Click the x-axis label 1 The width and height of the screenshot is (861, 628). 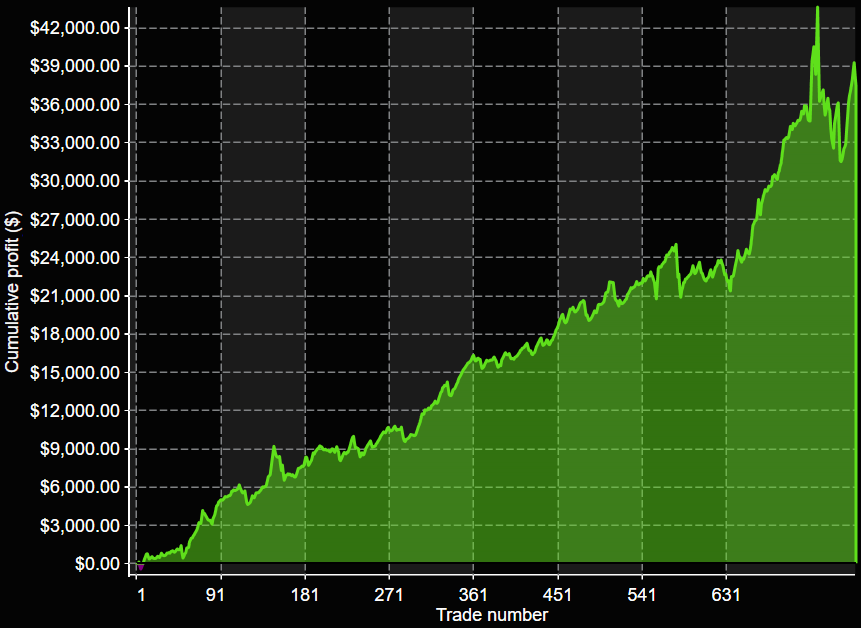point(141,595)
